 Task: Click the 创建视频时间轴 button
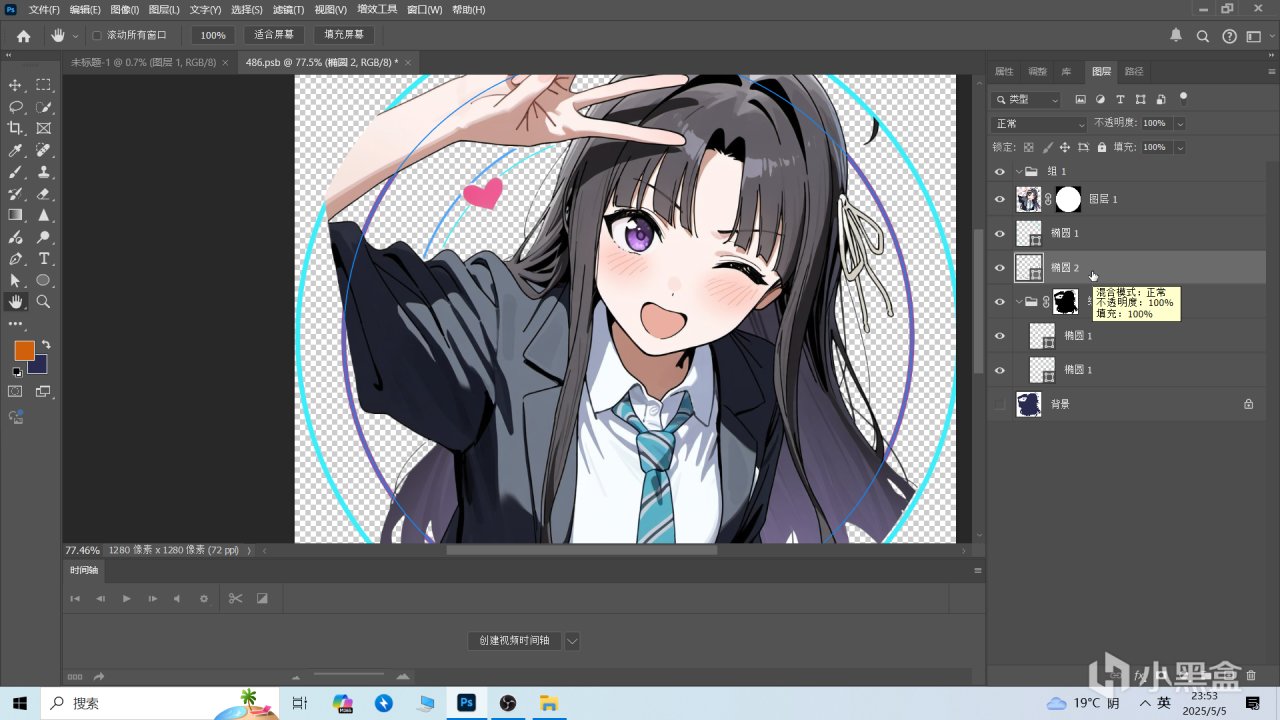(x=514, y=641)
